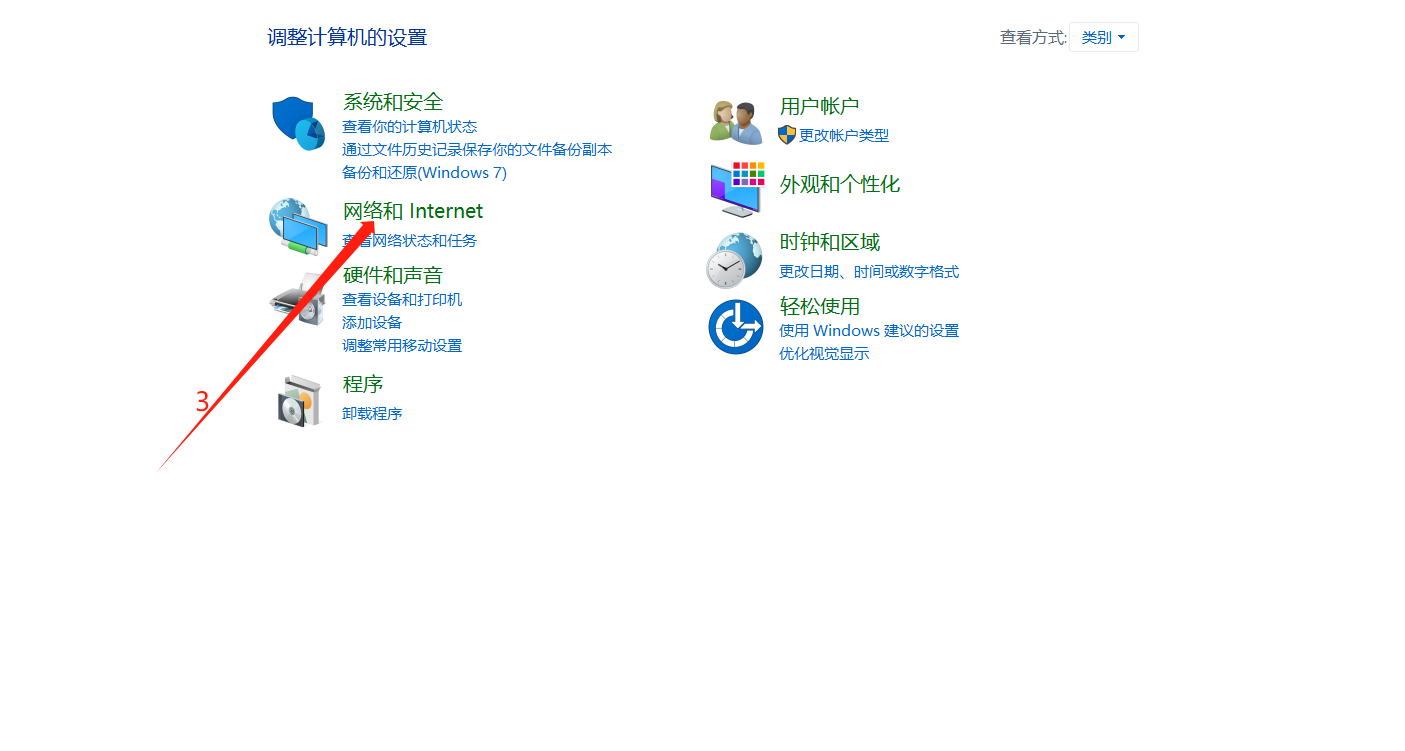Click the 备份和还原(Windows 7) link
Image resolution: width=1405 pixels, height=751 pixels.
click(425, 173)
